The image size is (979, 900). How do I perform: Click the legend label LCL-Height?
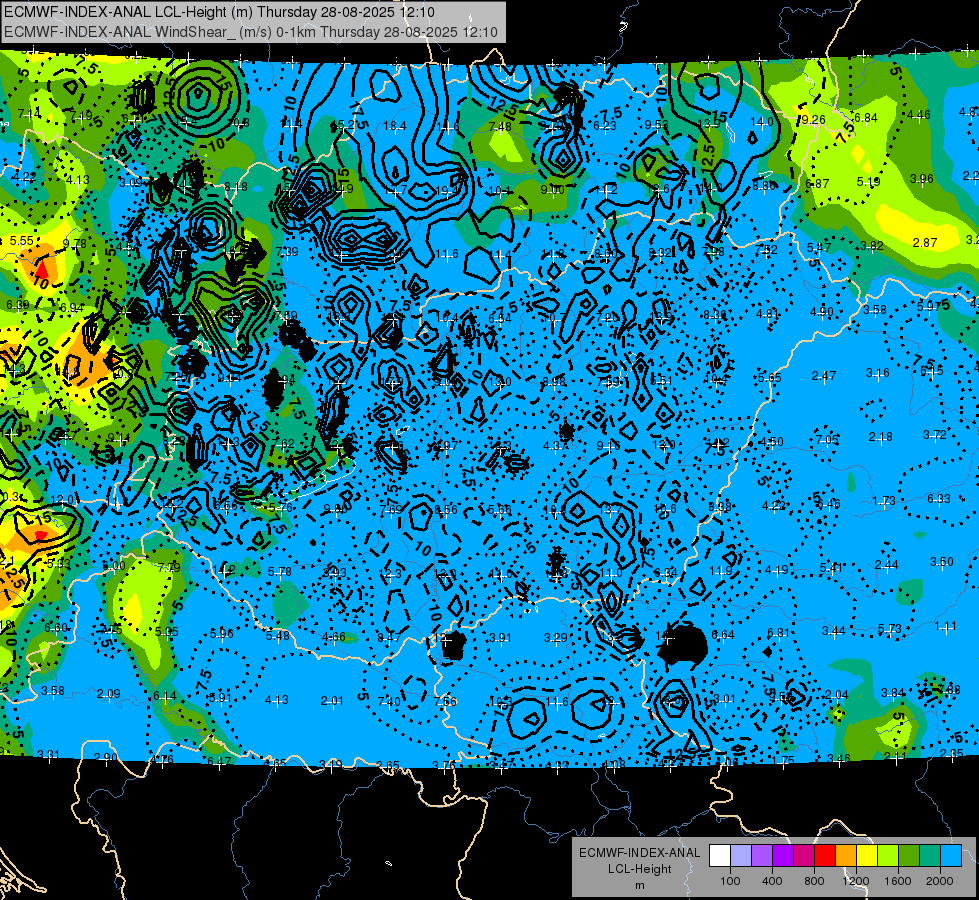point(640,869)
